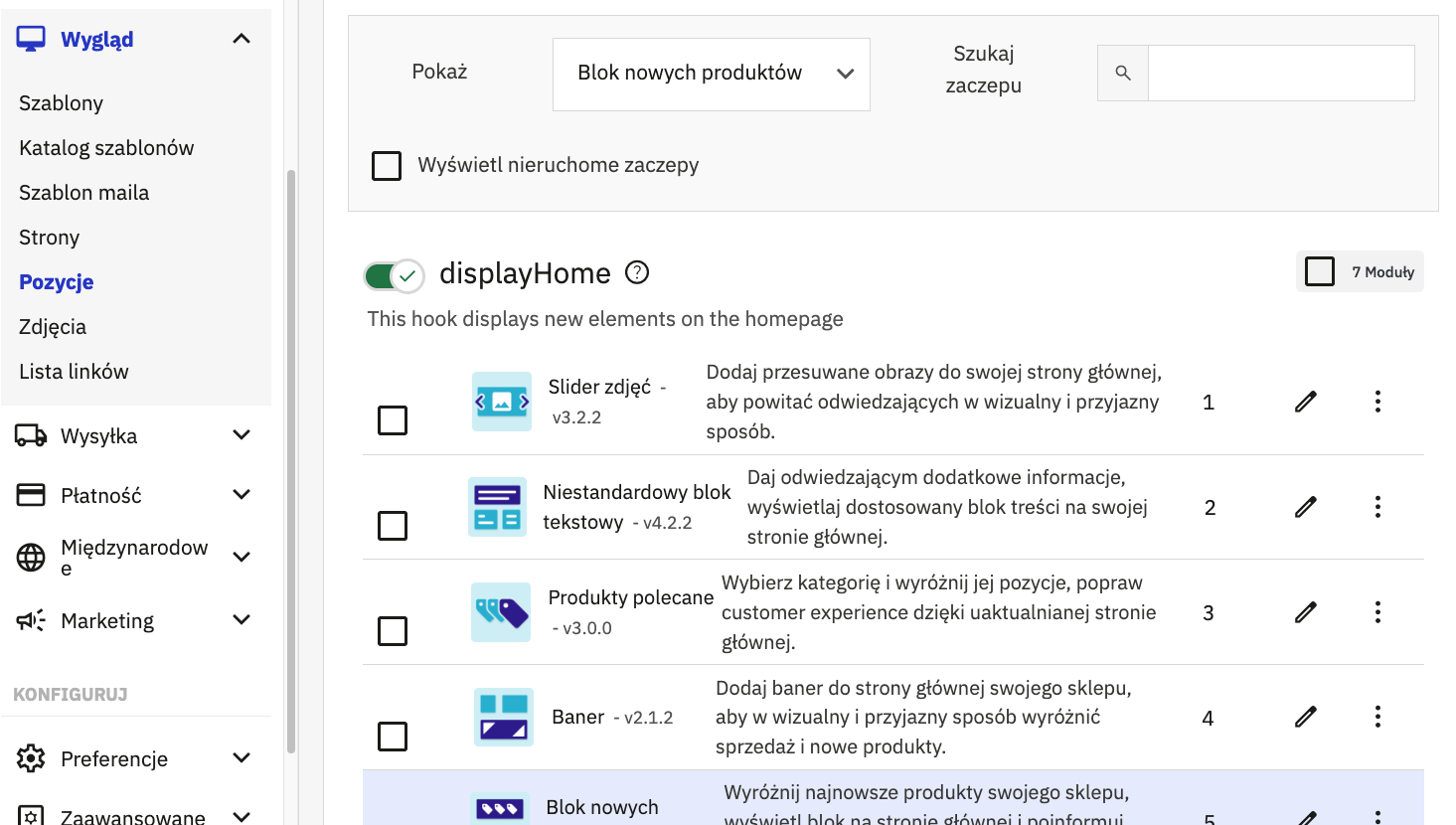1456x825 pixels.
Task: Click the Marketing megaphone icon
Action: 31,620
